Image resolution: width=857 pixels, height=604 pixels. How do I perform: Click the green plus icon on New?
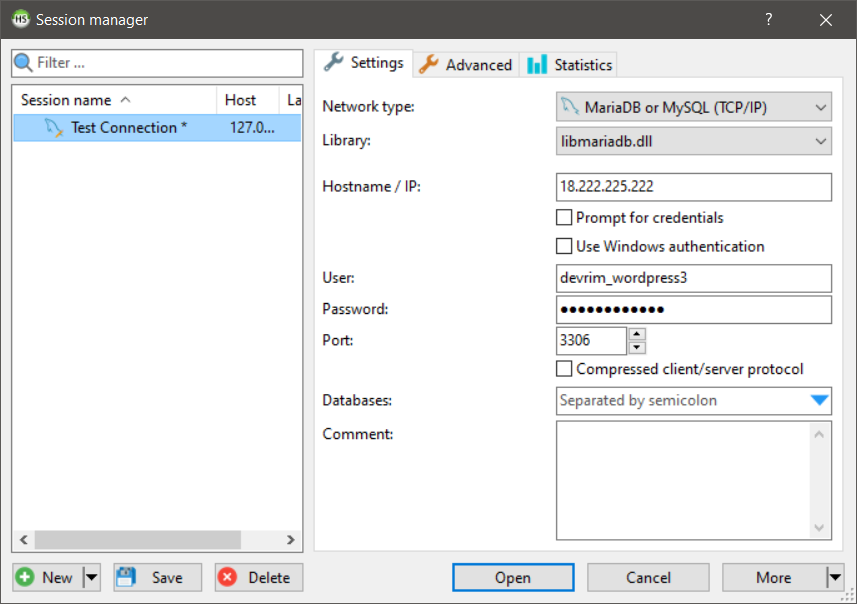[25, 577]
